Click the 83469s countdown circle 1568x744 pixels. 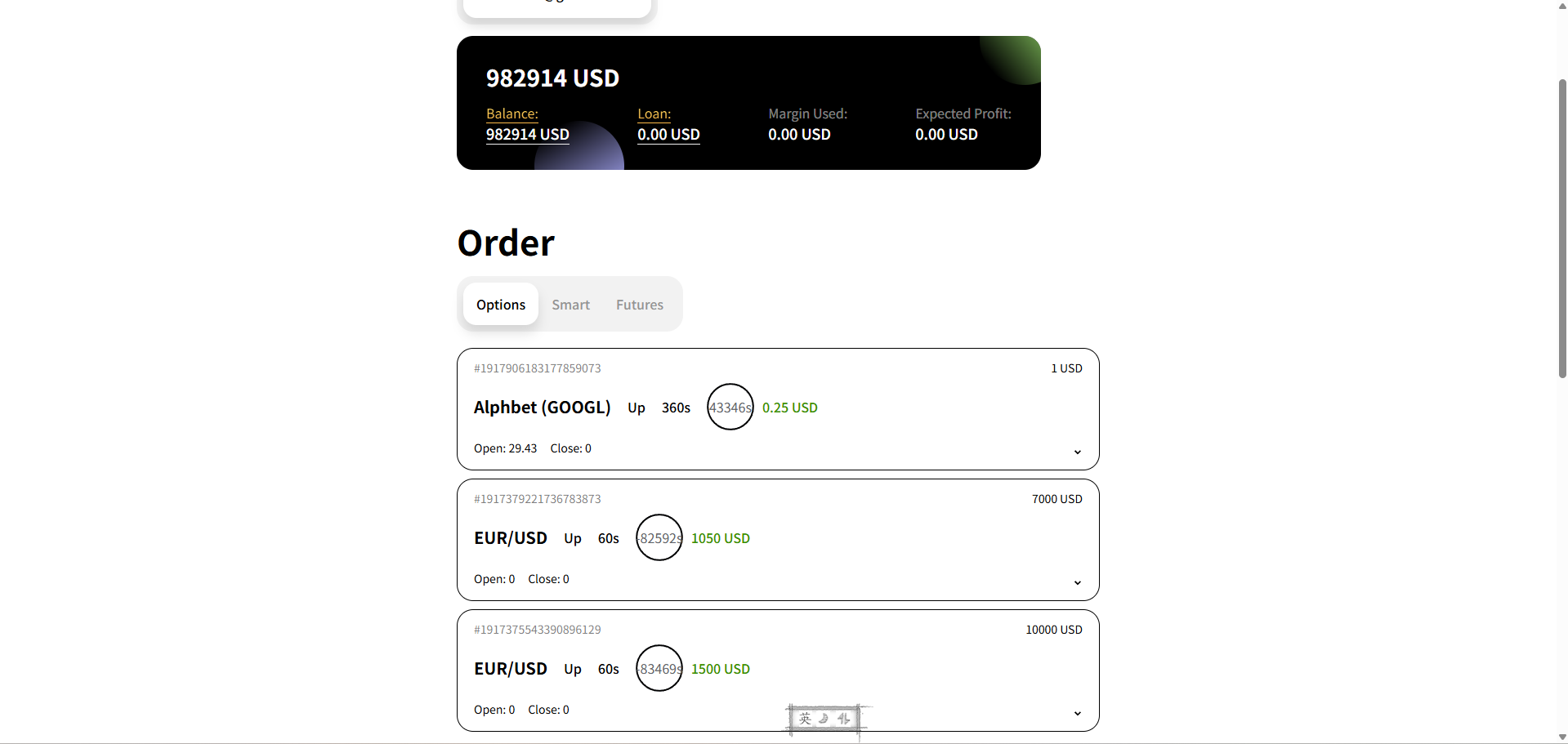point(659,668)
